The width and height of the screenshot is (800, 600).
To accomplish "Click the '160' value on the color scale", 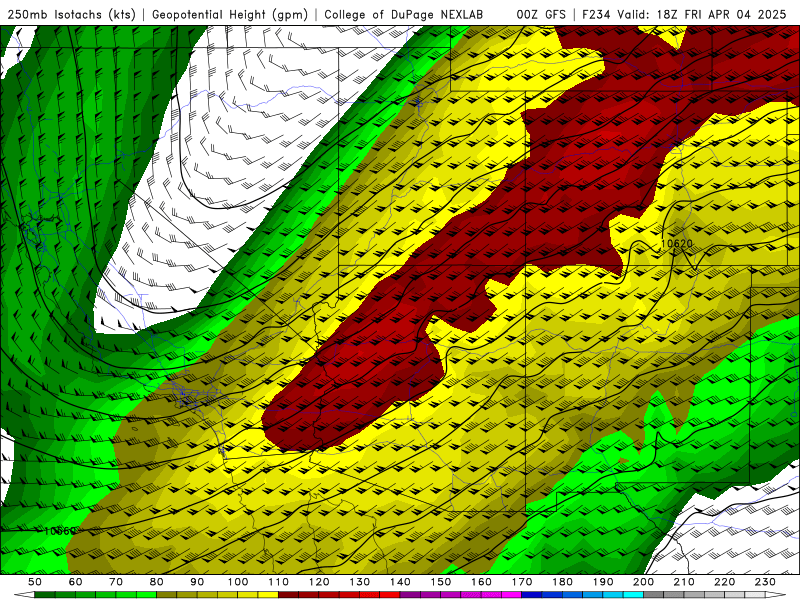I will [481, 582].
